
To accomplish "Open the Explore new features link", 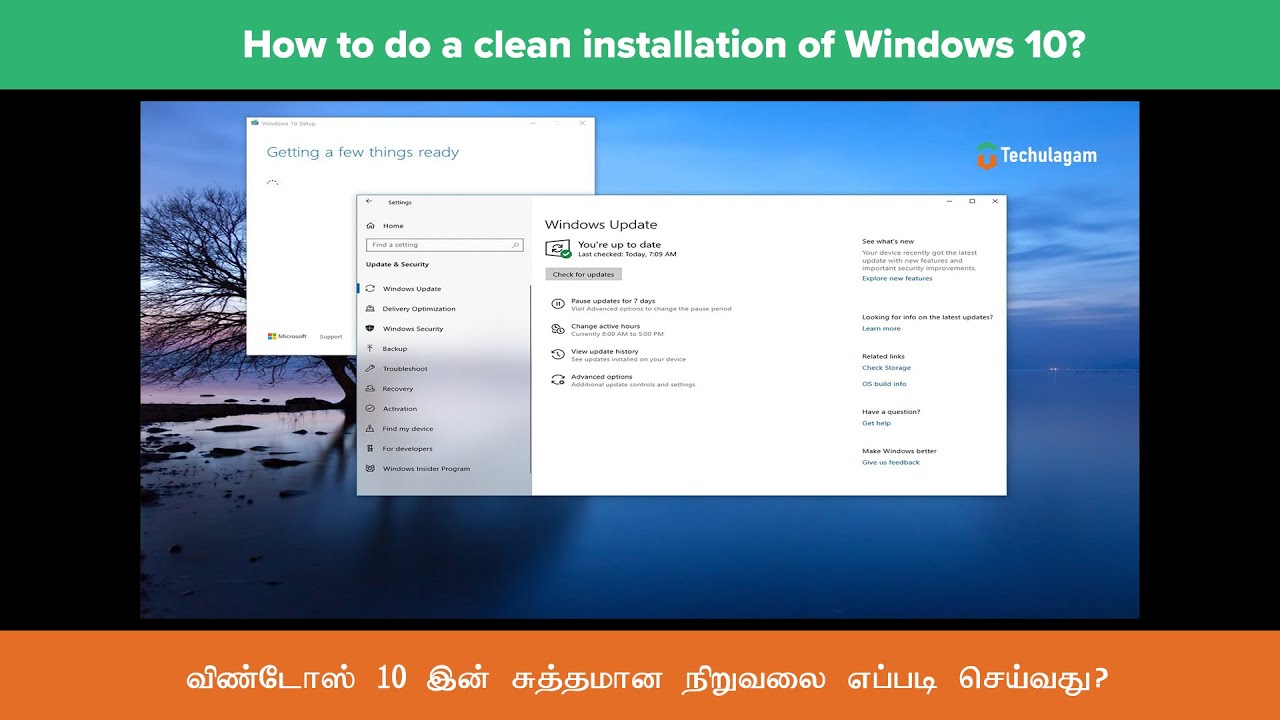I will (897, 278).
